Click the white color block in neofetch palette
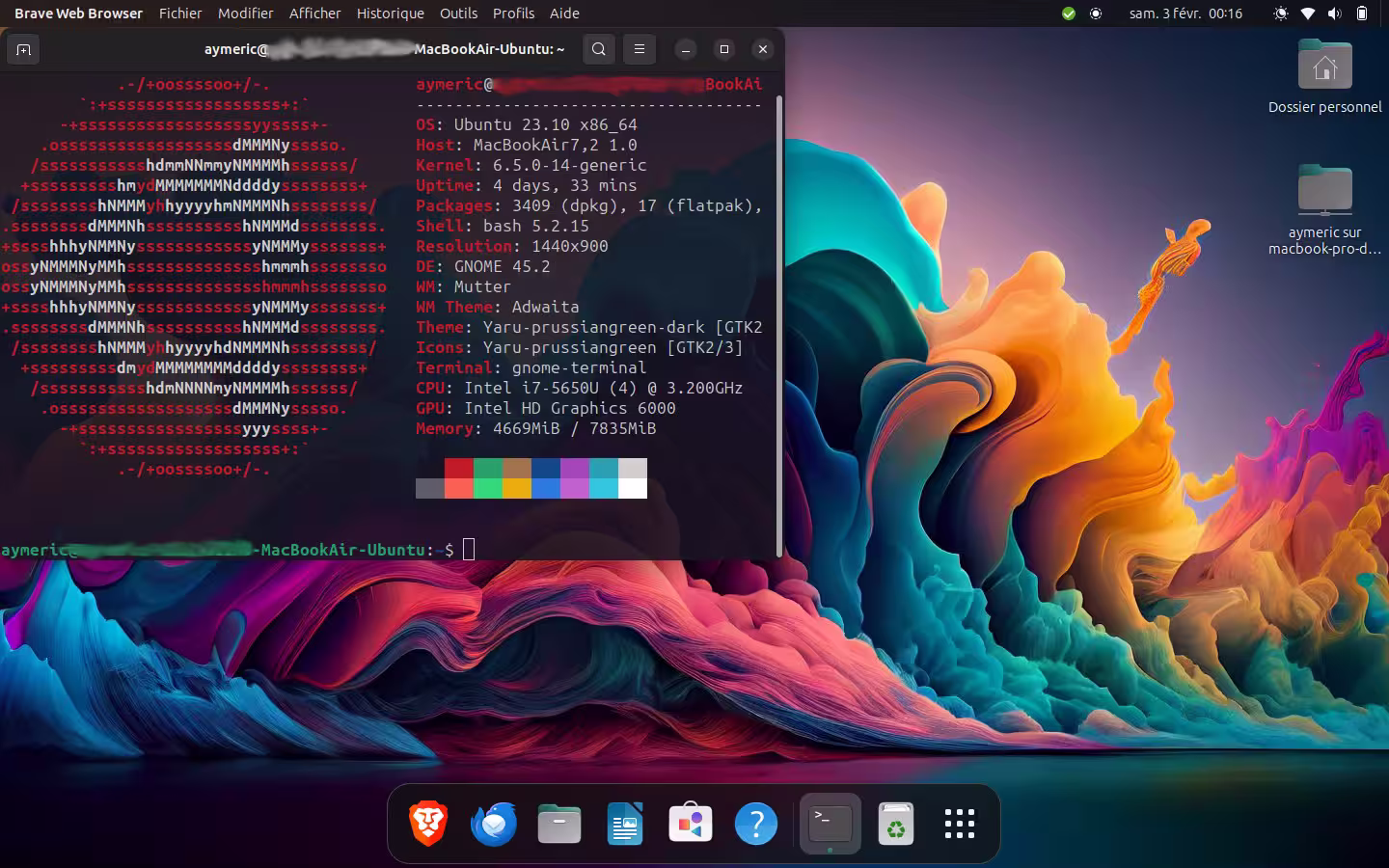The width and height of the screenshot is (1389, 868). (633, 488)
